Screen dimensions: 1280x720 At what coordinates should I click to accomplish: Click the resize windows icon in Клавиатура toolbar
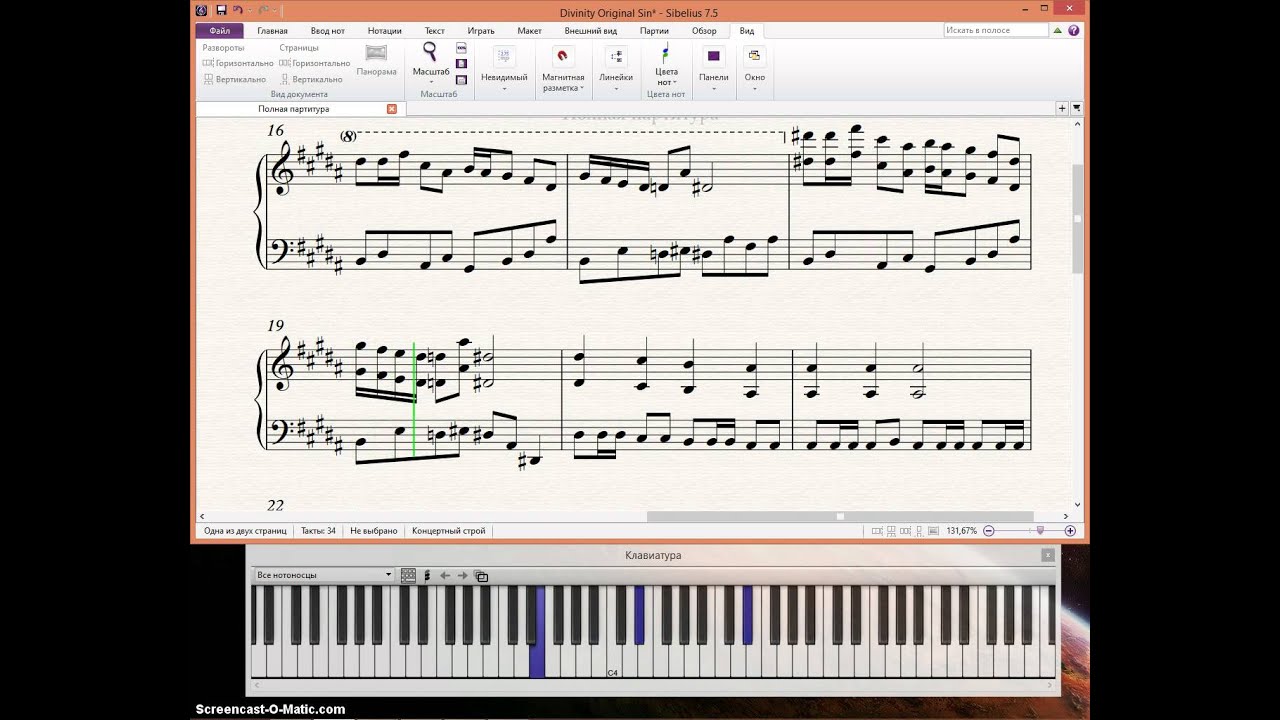[481, 576]
